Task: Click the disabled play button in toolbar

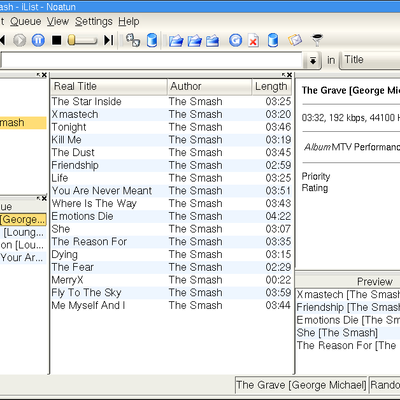Action: pos(19,40)
